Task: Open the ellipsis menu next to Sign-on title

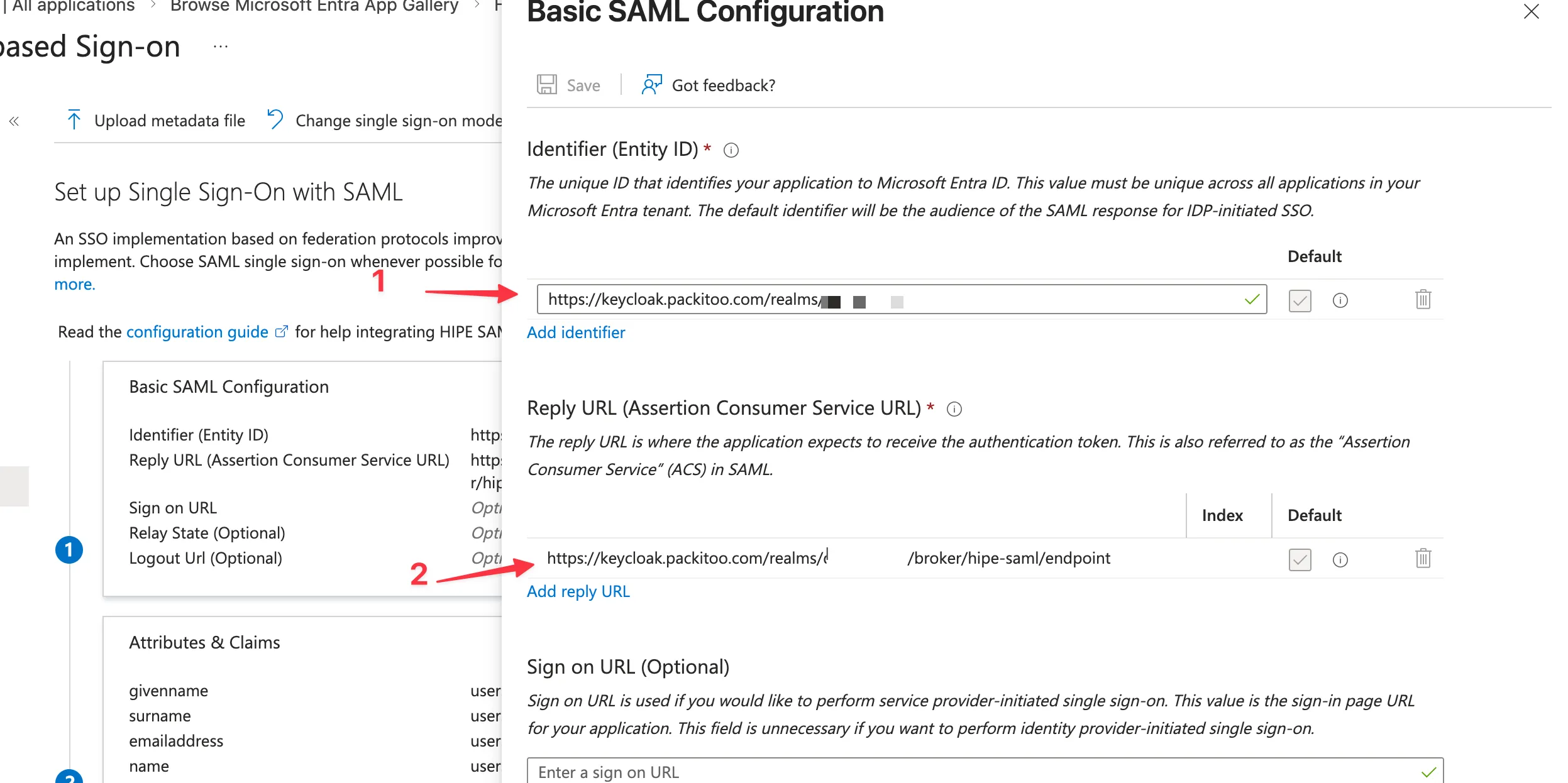Action: tap(220, 45)
